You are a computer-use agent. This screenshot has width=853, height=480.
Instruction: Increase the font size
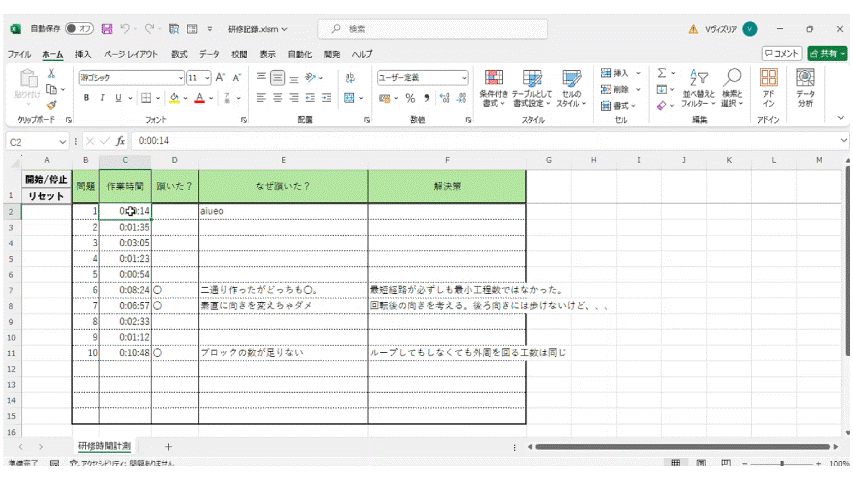click(x=220, y=78)
